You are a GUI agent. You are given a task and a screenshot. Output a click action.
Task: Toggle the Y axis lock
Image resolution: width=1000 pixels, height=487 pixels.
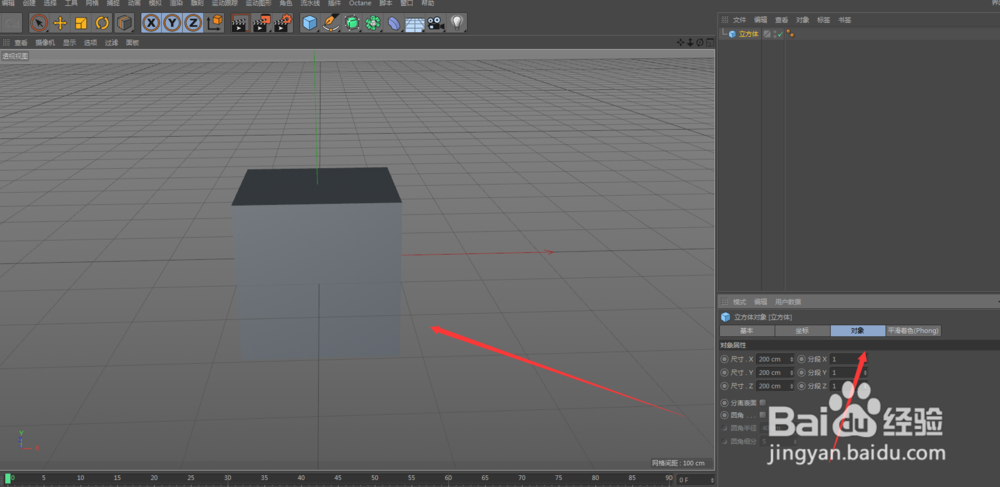click(172, 24)
